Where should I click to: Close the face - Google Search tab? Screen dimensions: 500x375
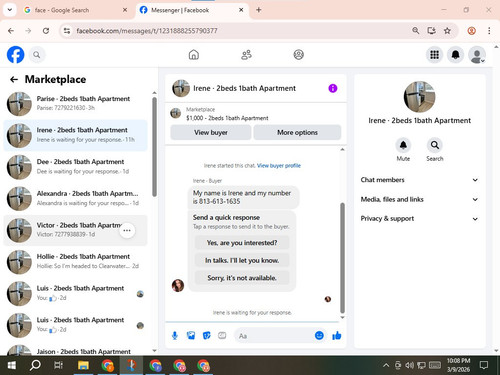[125, 10]
